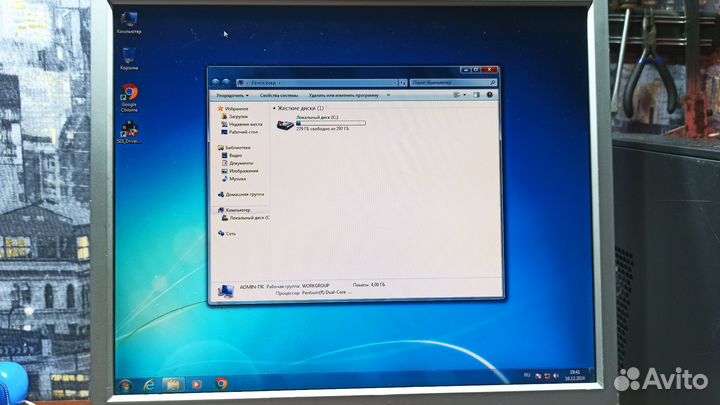This screenshot has height=405, width=720.
Task: Collapse the Жесткие диски group
Action: click(274, 107)
